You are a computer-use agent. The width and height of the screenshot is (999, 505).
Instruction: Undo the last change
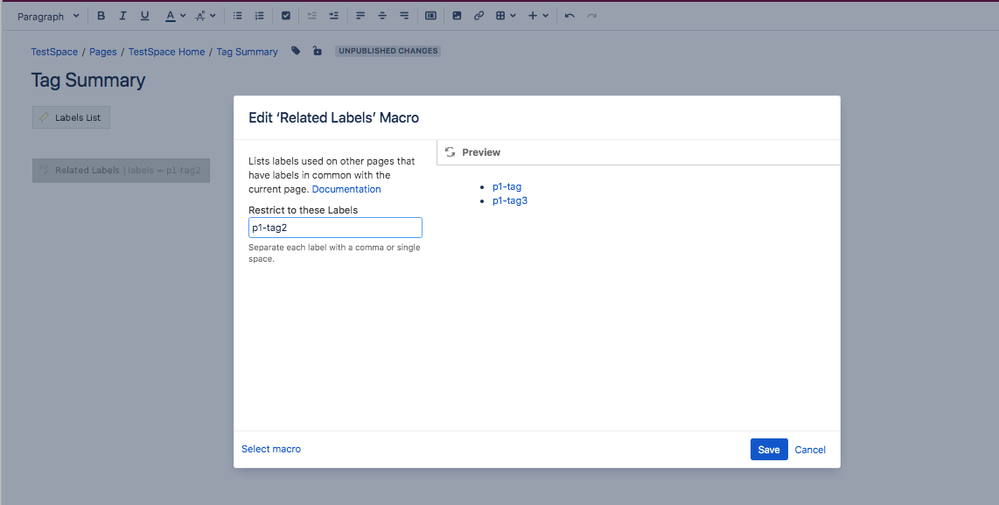click(570, 15)
